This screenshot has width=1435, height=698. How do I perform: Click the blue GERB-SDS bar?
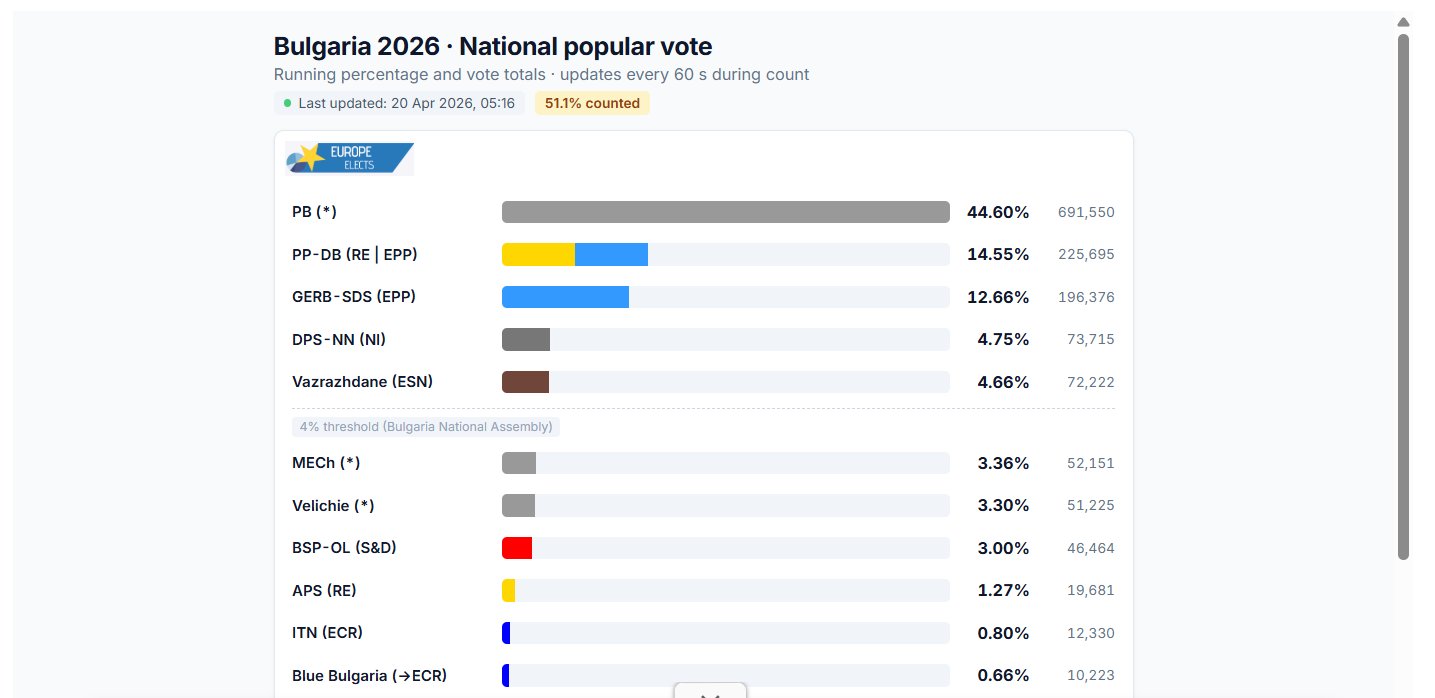tap(565, 297)
